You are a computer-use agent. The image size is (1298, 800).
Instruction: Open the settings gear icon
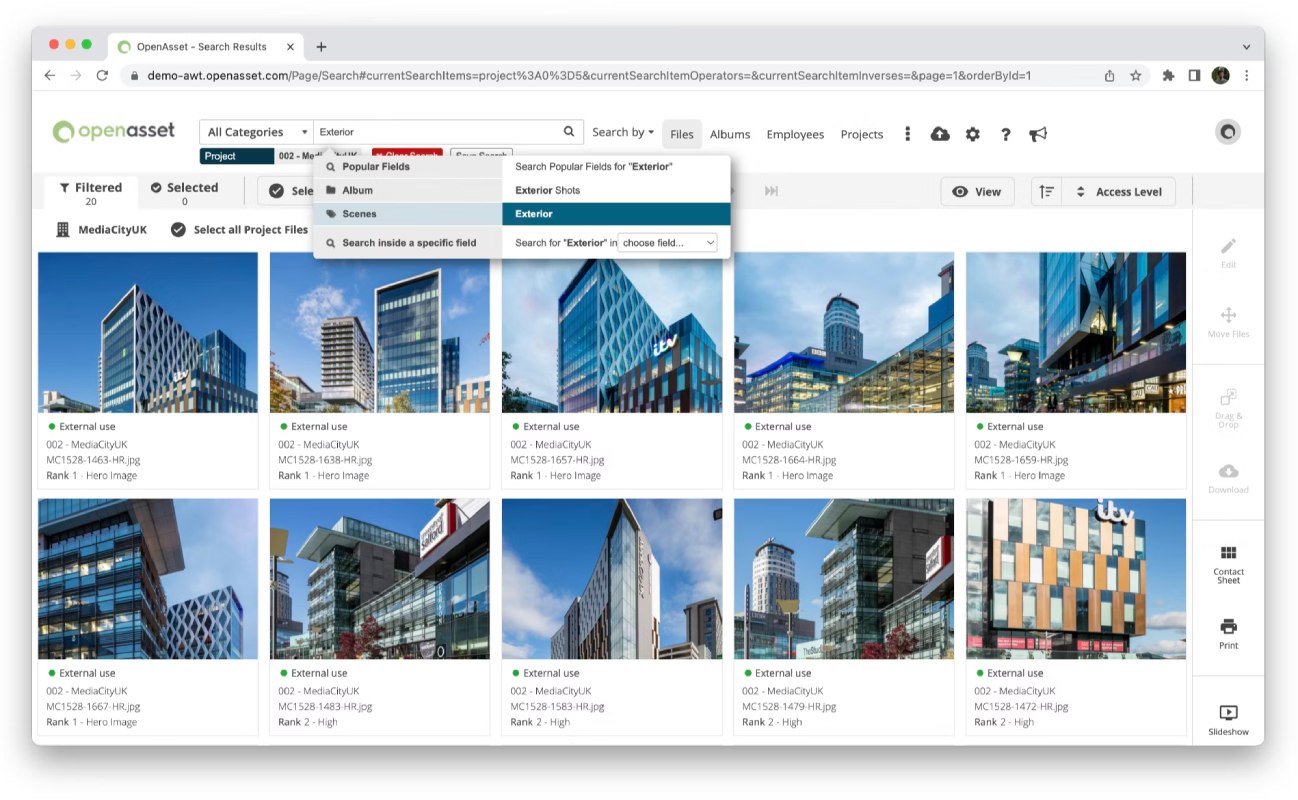click(972, 134)
